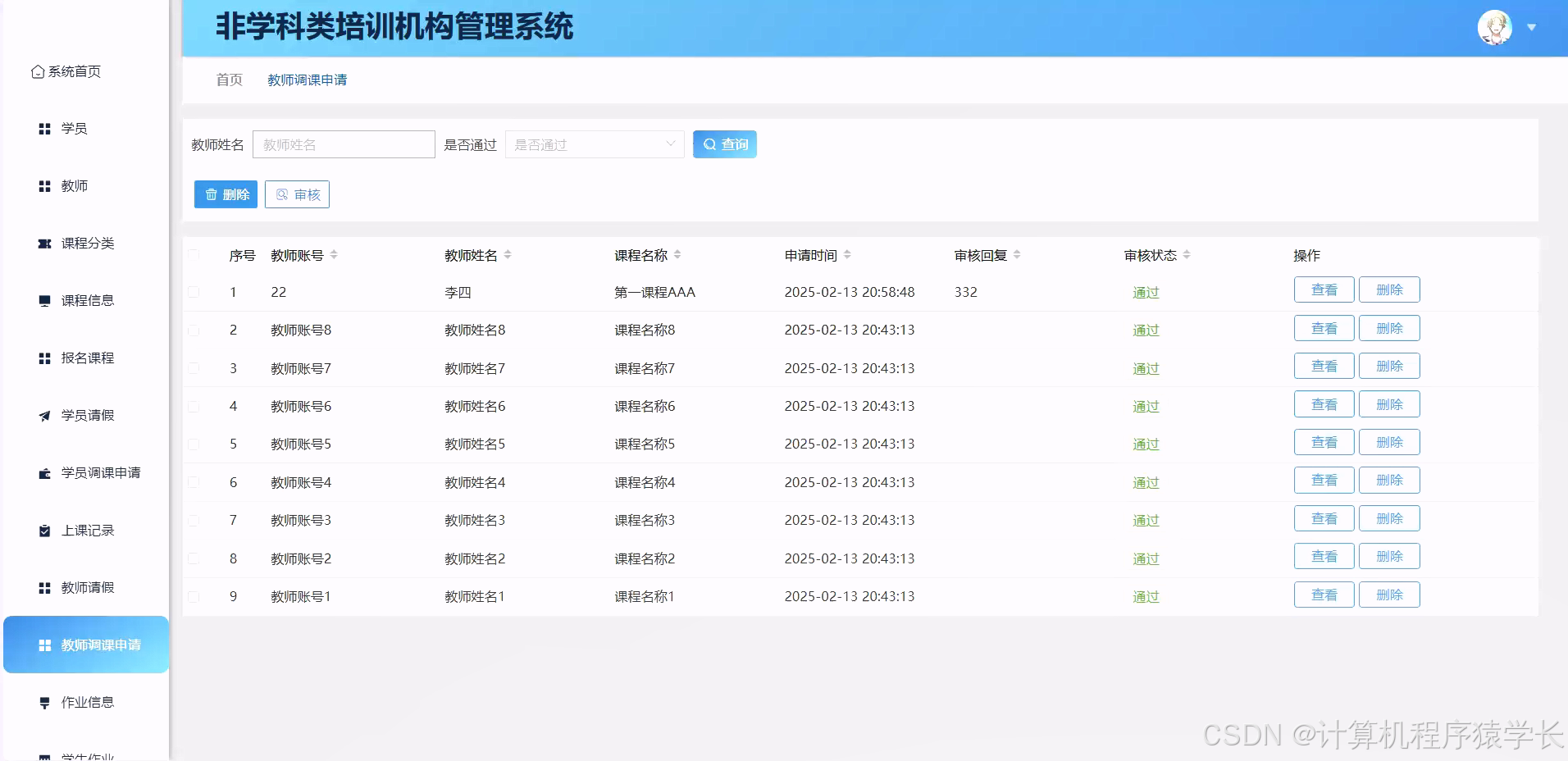
Task: Select the 上课记录 sidebar icon
Action: click(x=44, y=531)
